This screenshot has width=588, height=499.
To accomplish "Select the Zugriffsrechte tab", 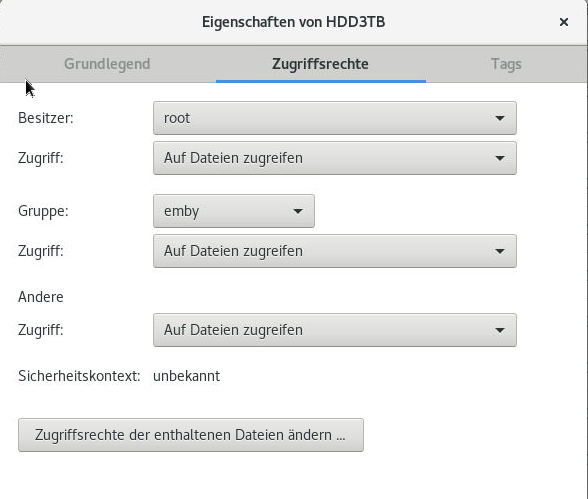I will [x=320, y=64].
